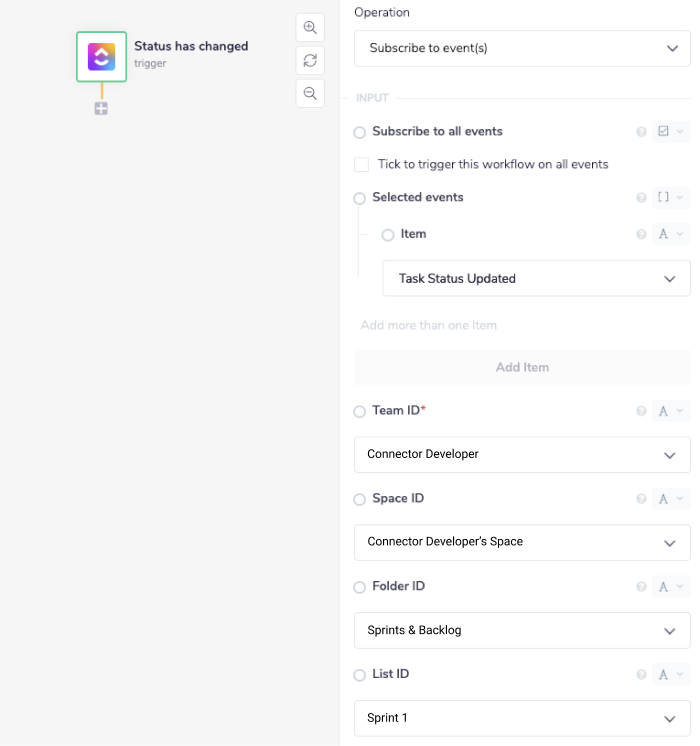This screenshot has width=700, height=746.
Task: Open help tooltip for Team ID
Action: [641, 411]
